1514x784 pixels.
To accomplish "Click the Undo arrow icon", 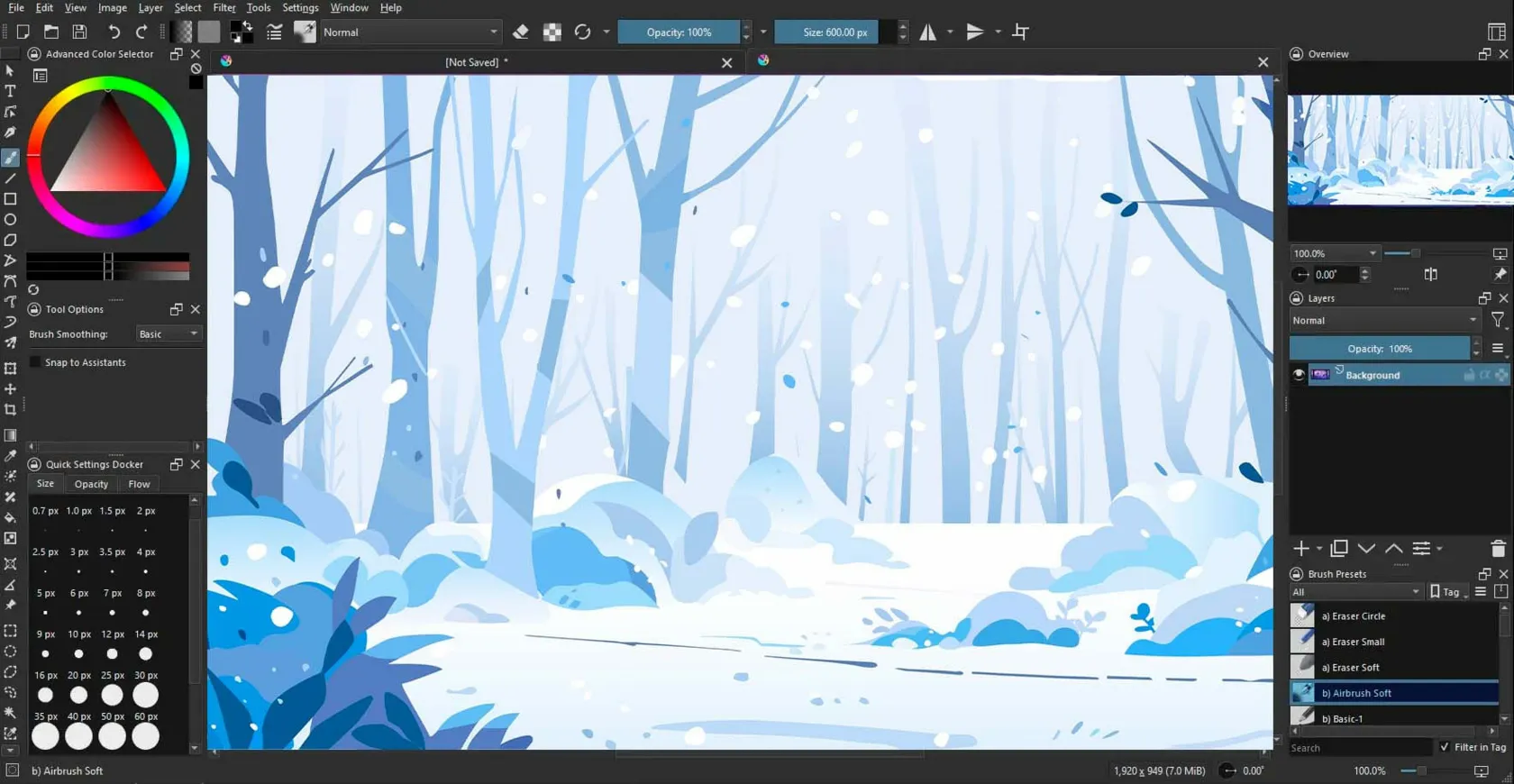I will (114, 32).
